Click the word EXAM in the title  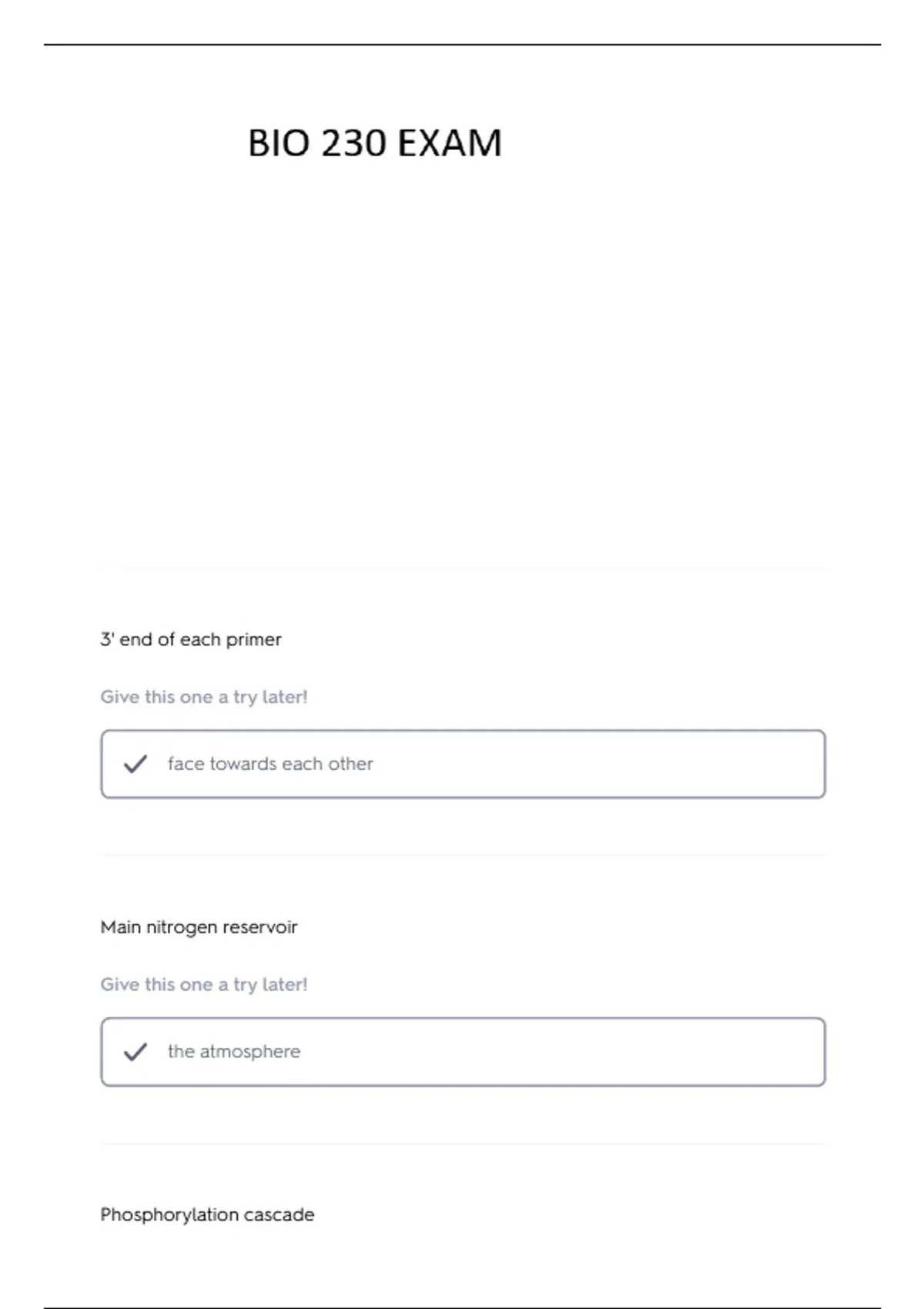point(450,143)
